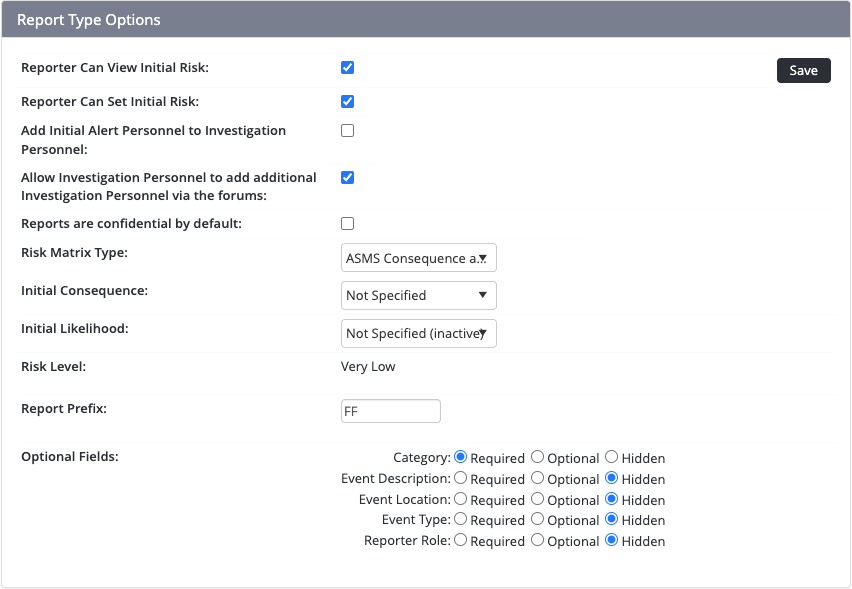Set Reporter Role to Optional
The width and height of the screenshot is (852, 589).
click(539, 541)
